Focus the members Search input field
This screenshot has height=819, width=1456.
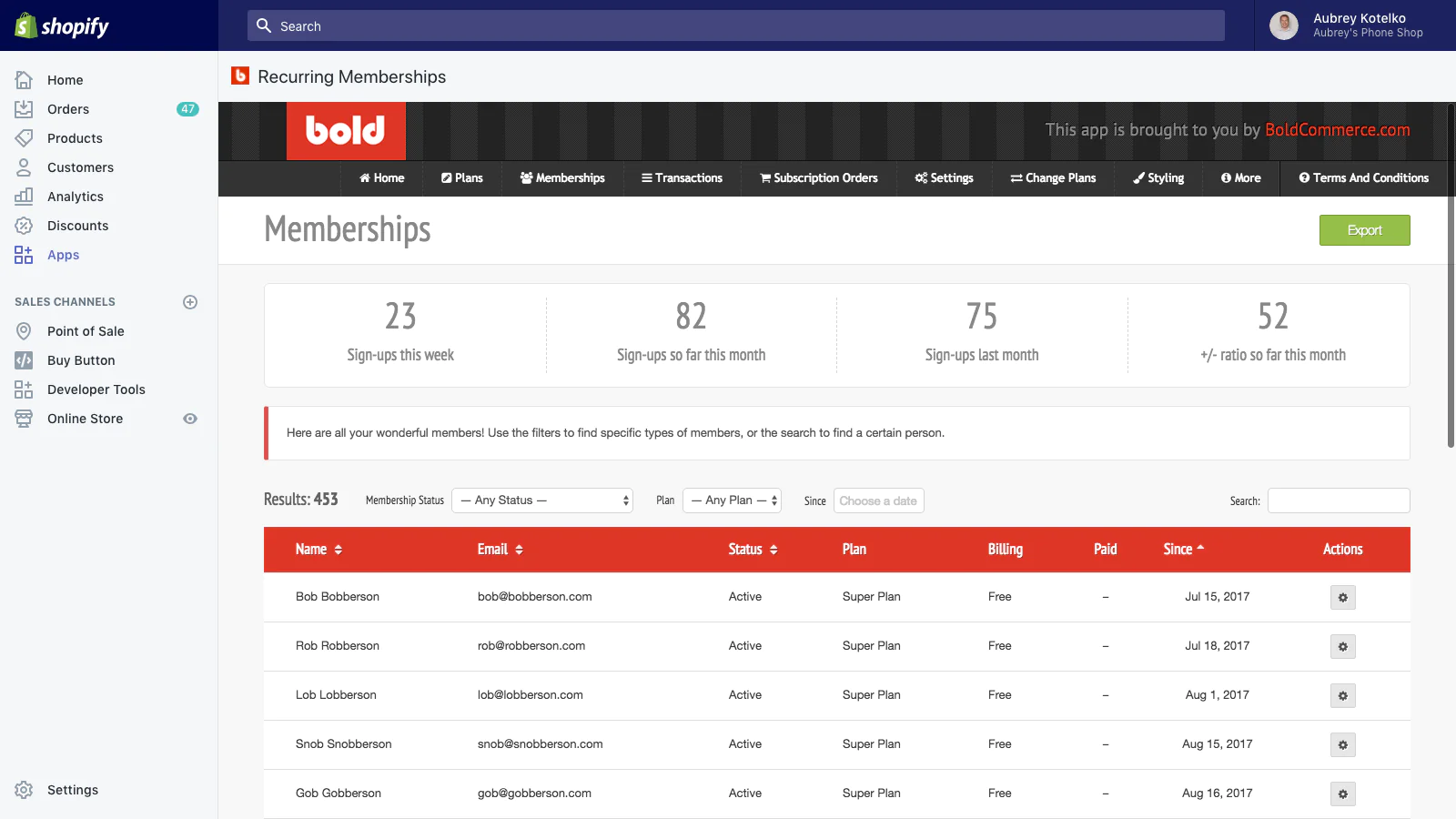click(1338, 500)
